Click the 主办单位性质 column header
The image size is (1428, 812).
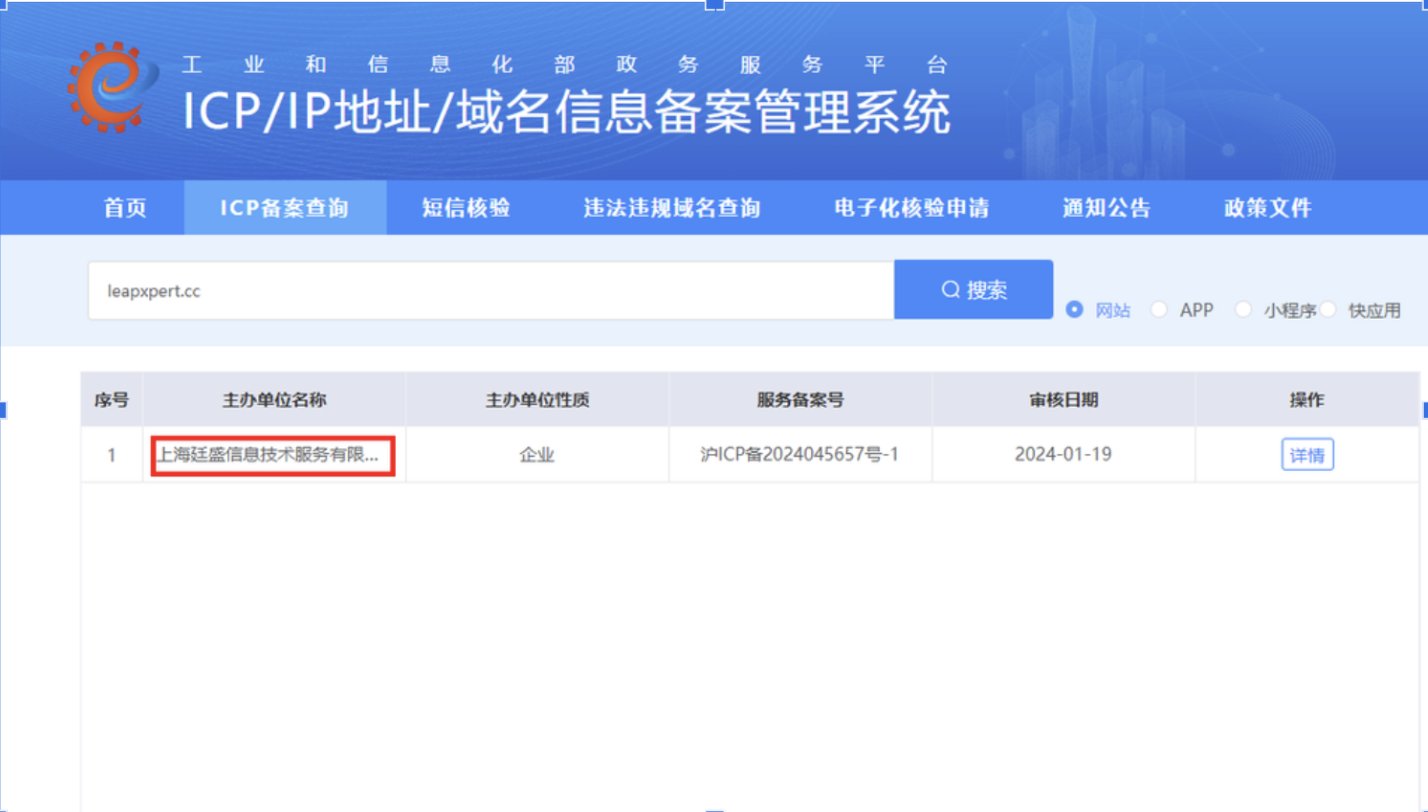click(537, 400)
